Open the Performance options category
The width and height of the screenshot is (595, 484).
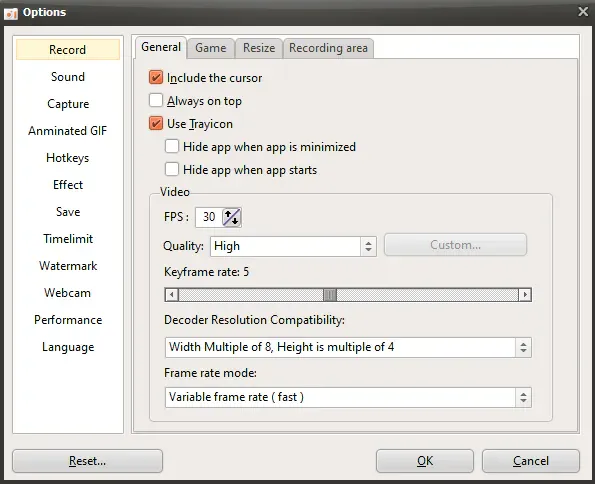tap(68, 320)
